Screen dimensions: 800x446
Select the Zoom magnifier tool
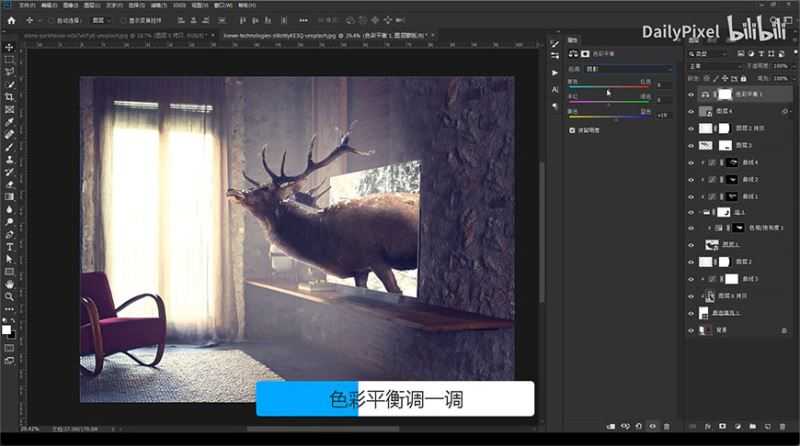point(9,296)
